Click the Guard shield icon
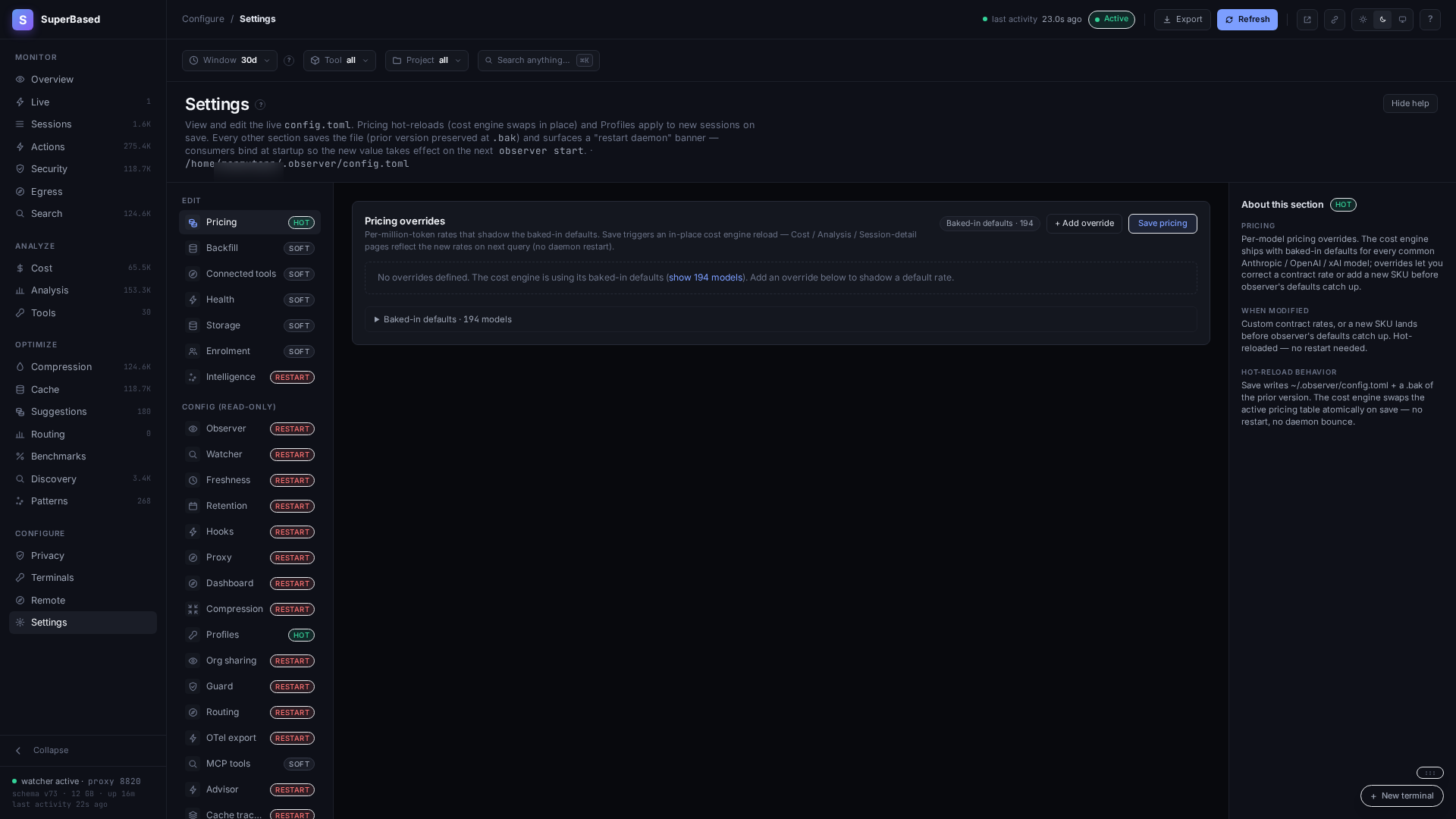This screenshot has width=1456, height=819. (x=193, y=687)
